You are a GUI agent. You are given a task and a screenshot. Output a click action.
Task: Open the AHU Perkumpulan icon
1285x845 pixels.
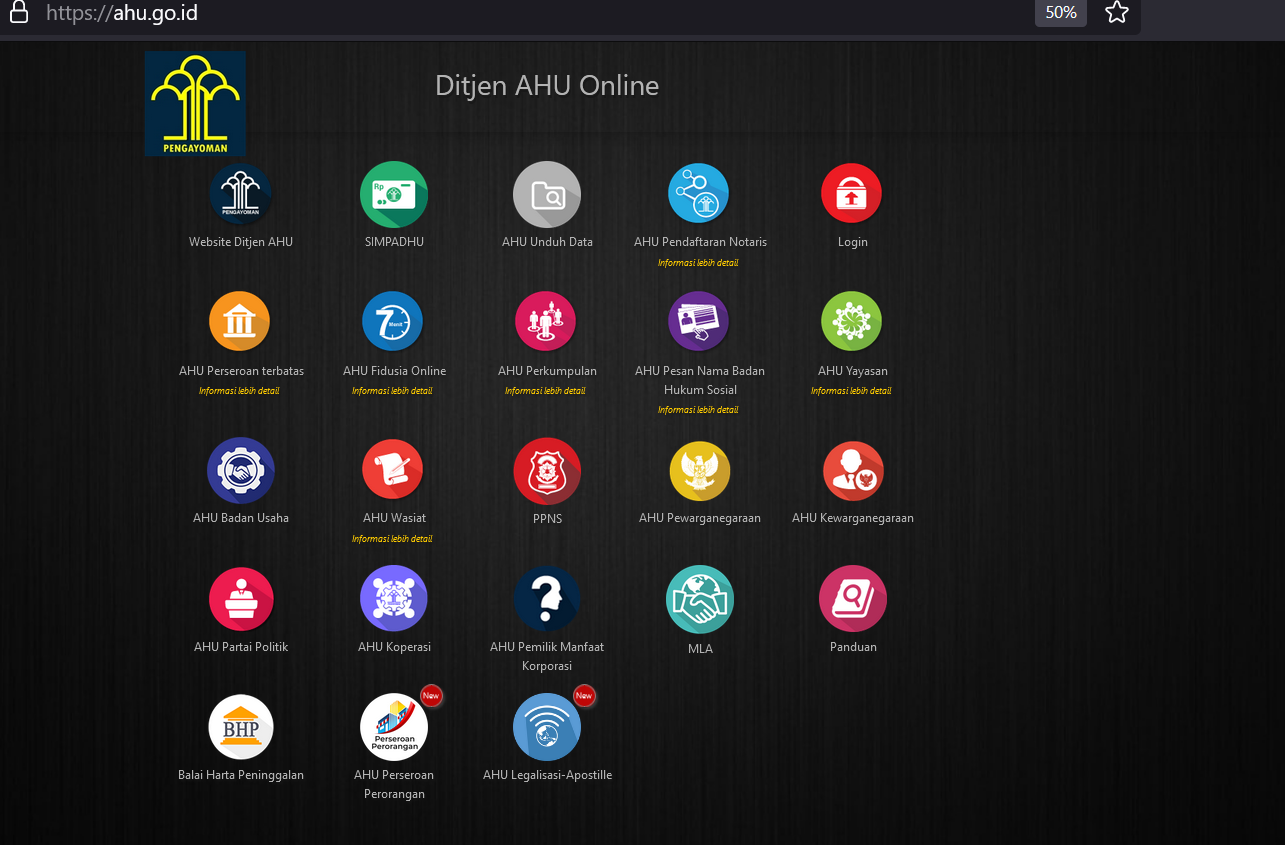(x=546, y=322)
